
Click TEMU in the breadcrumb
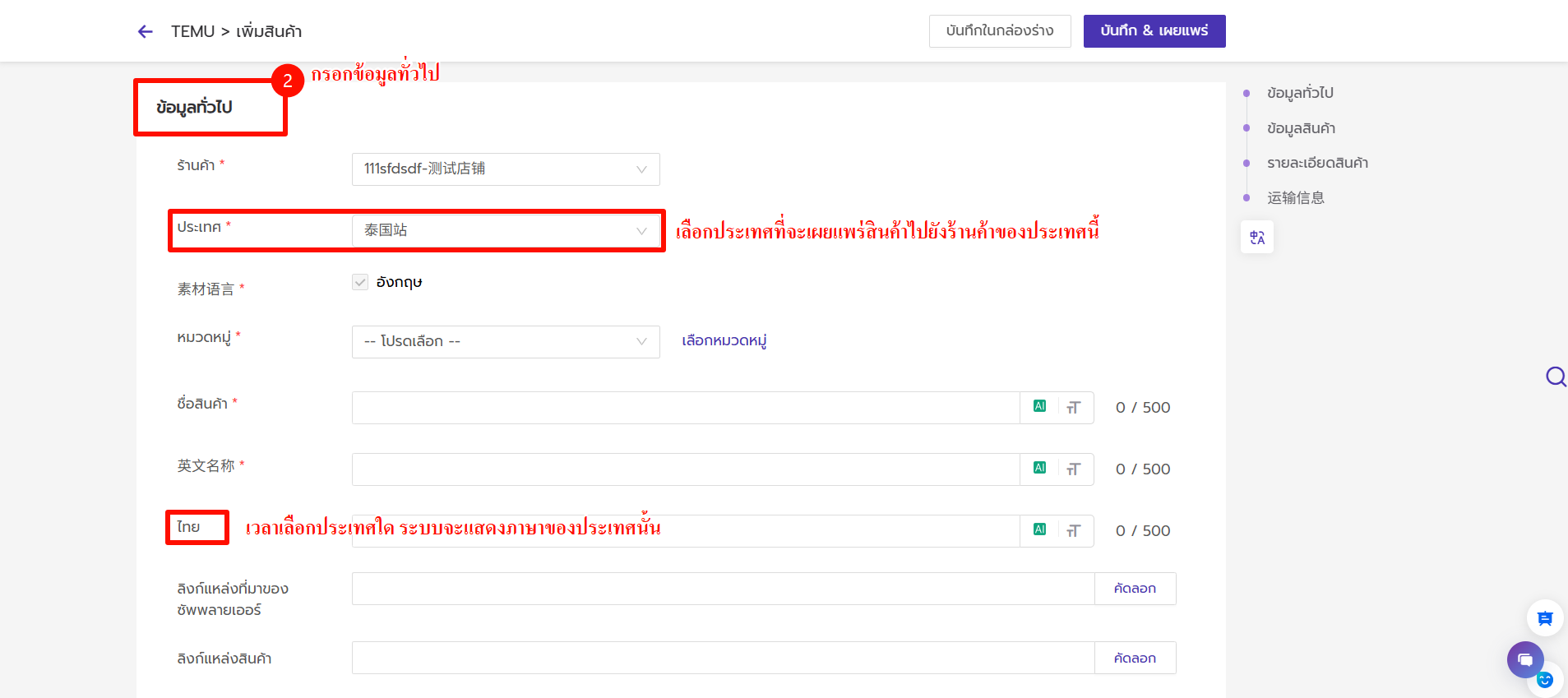[192, 31]
